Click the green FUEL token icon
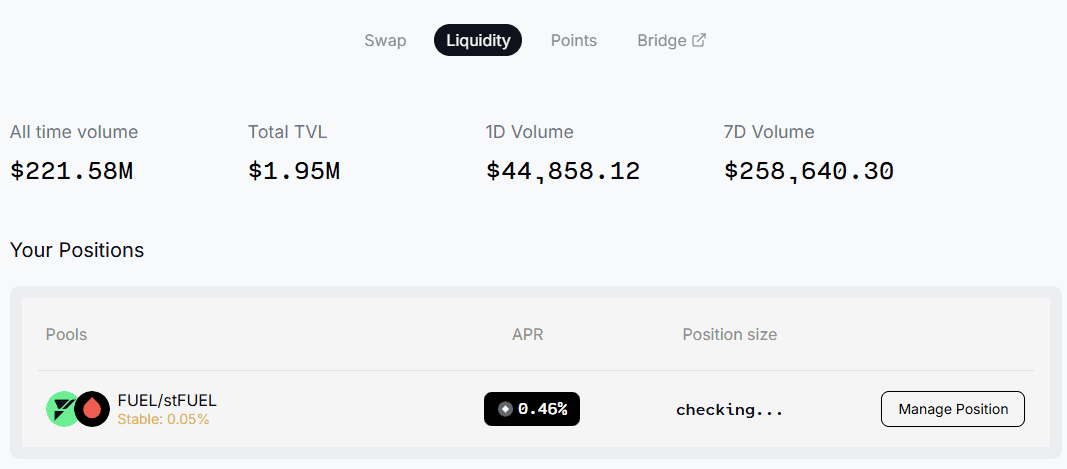This screenshot has height=469, width=1067. coord(60,409)
